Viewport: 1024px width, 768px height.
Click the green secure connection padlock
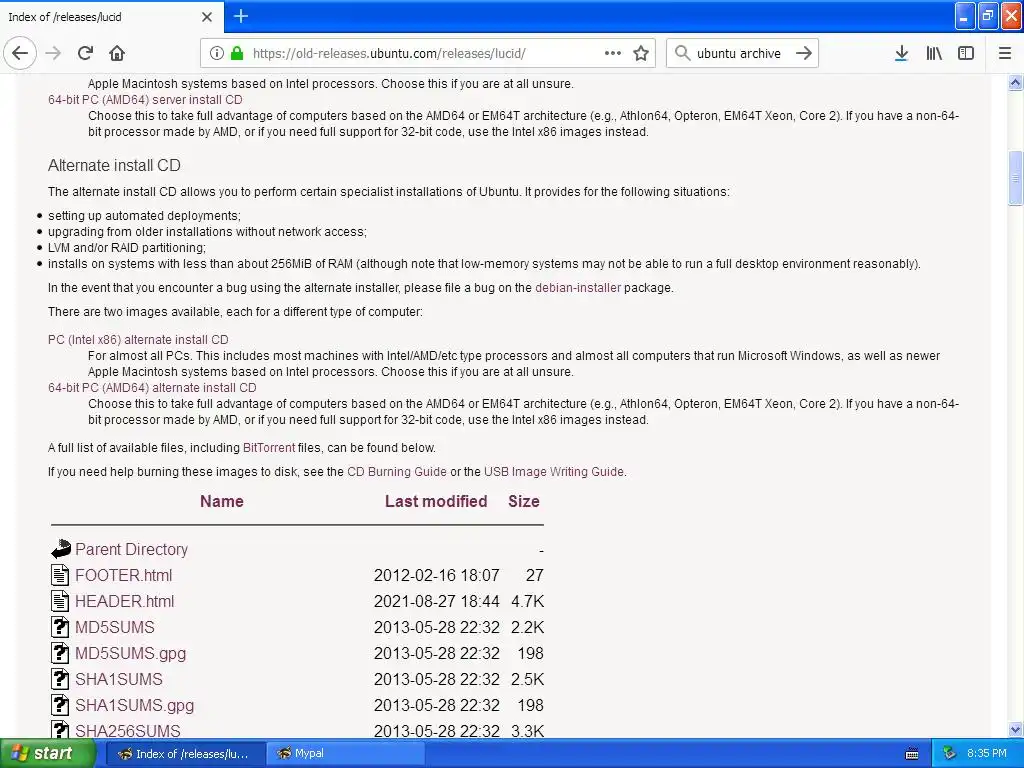[237, 53]
